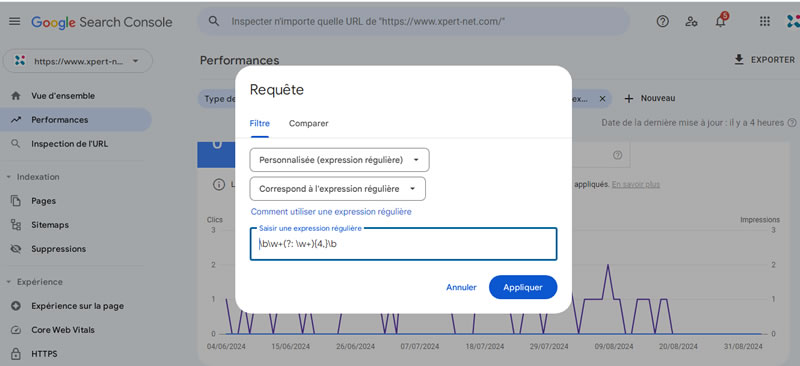Click the regular expression input field
Screen dimensions: 800x366
403,244
